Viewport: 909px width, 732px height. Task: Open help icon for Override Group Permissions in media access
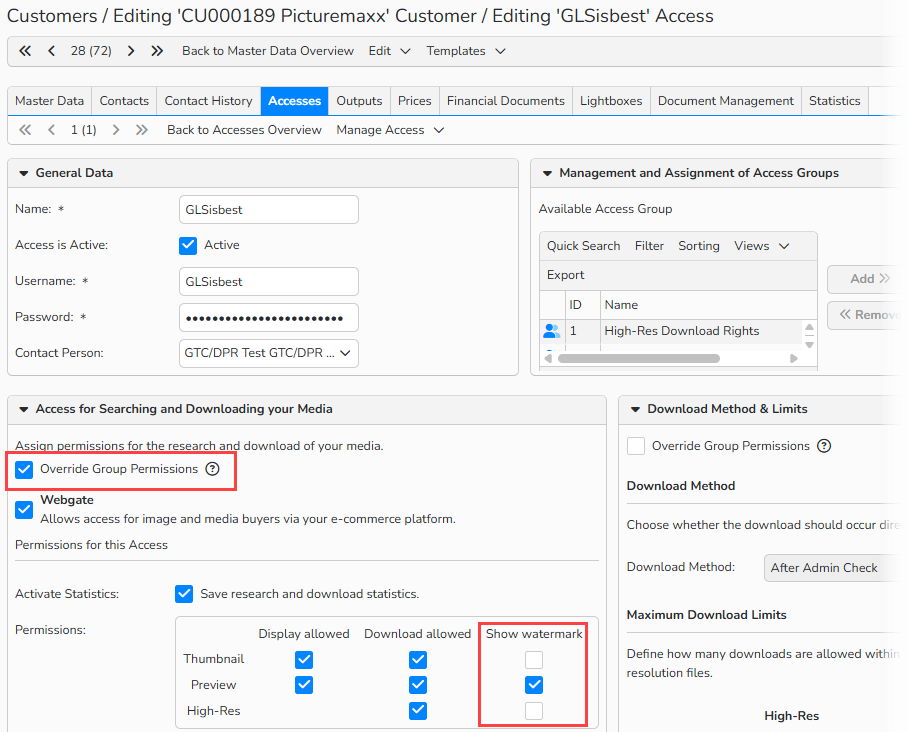pos(213,469)
